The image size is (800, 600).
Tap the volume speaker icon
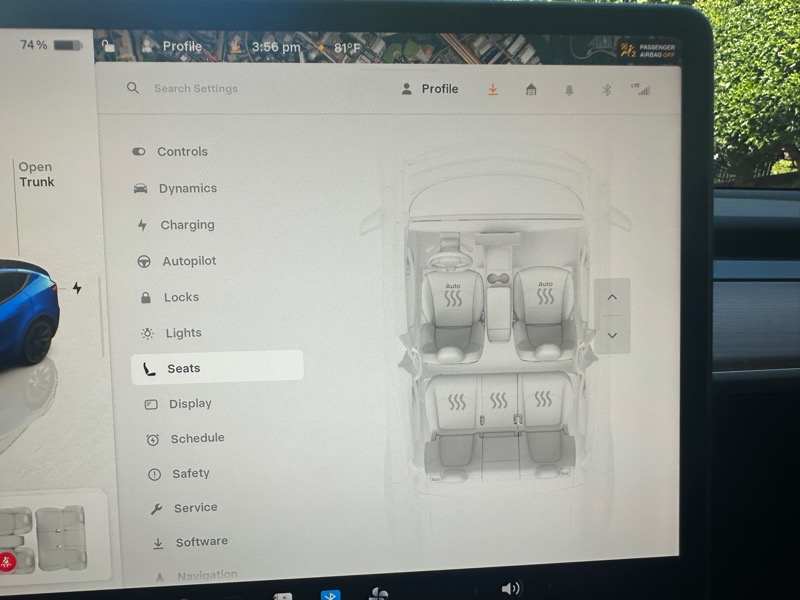pos(510,588)
